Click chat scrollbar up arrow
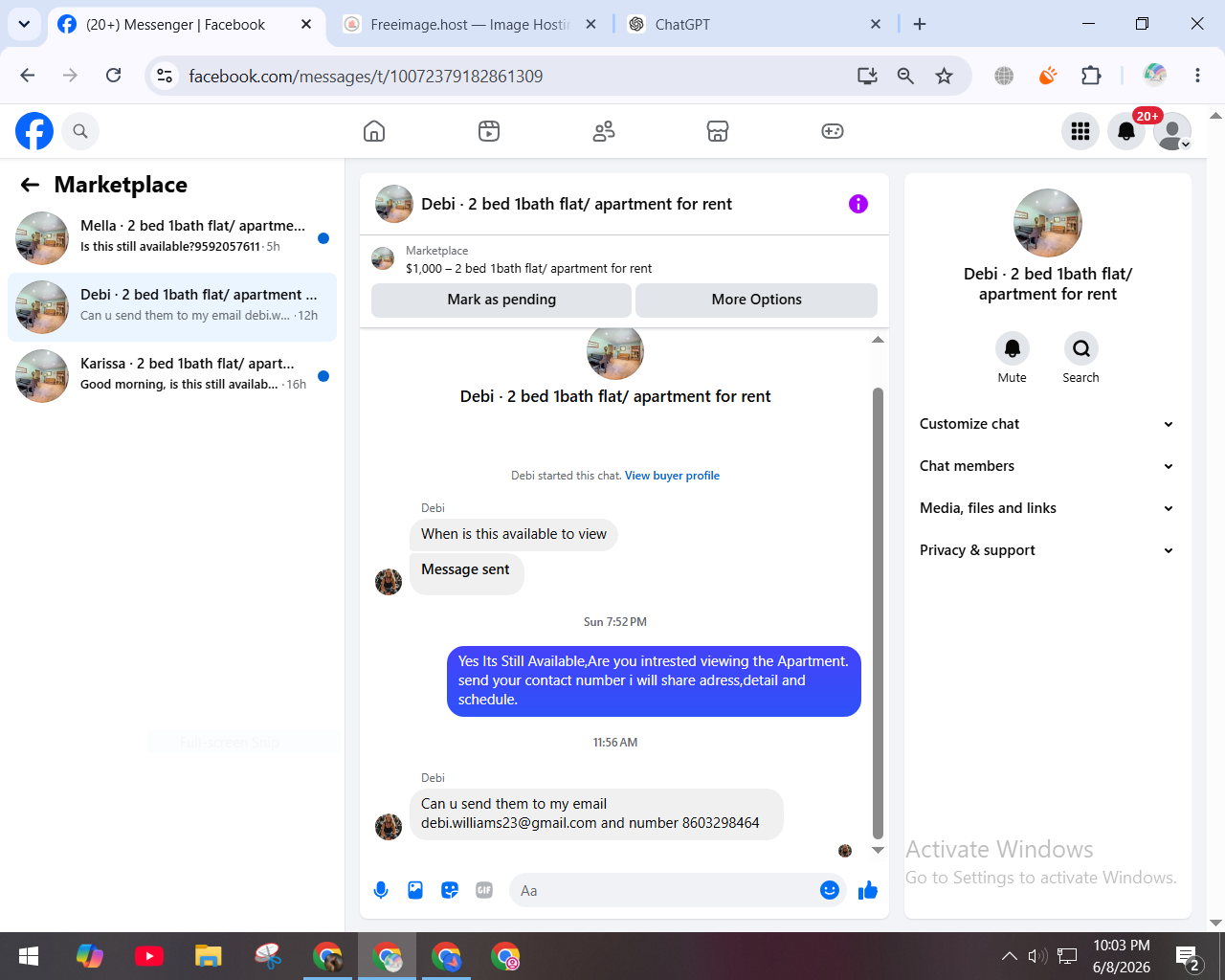 point(878,340)
